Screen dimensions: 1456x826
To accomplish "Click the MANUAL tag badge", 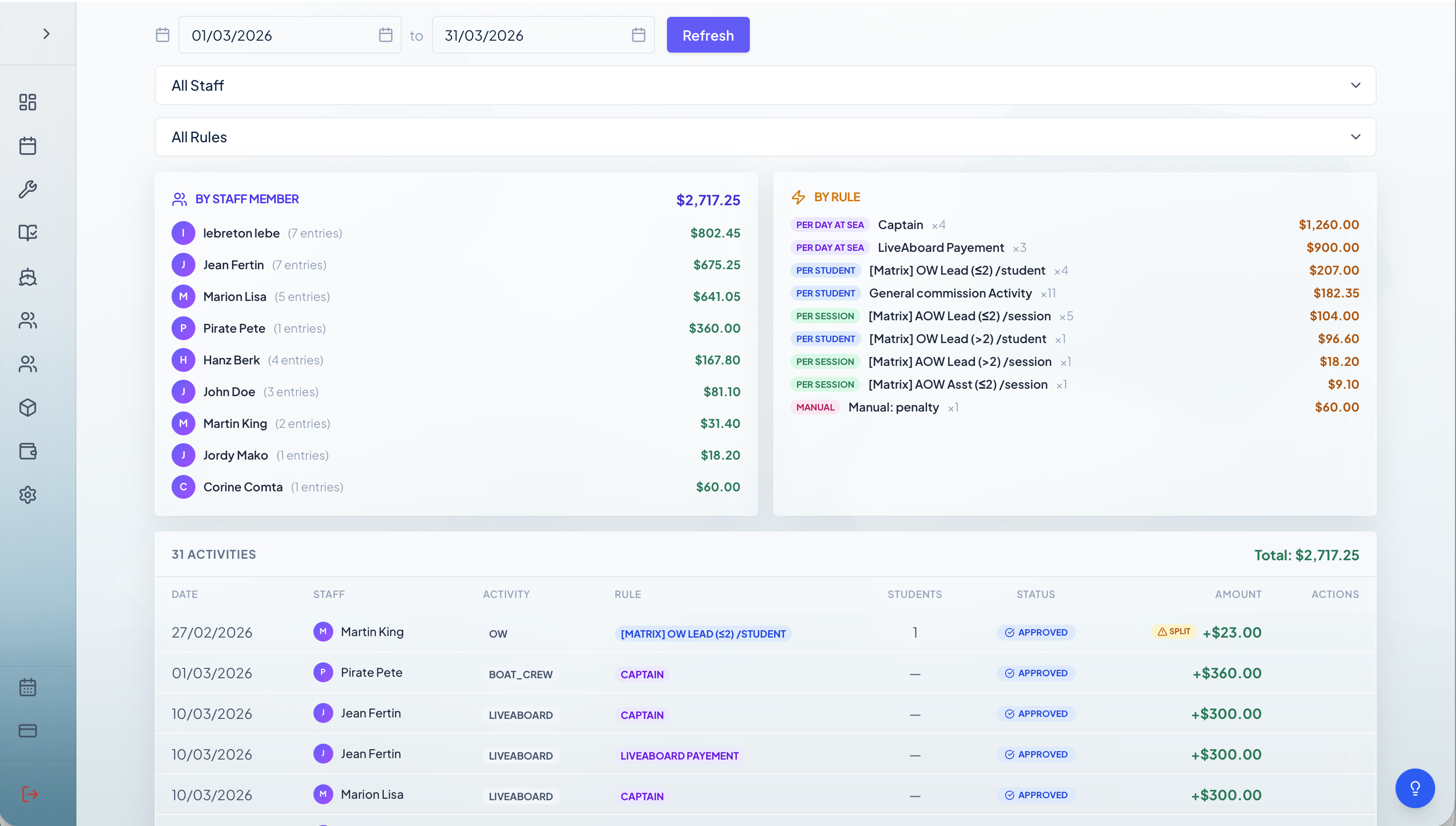I will coord(815,408).
